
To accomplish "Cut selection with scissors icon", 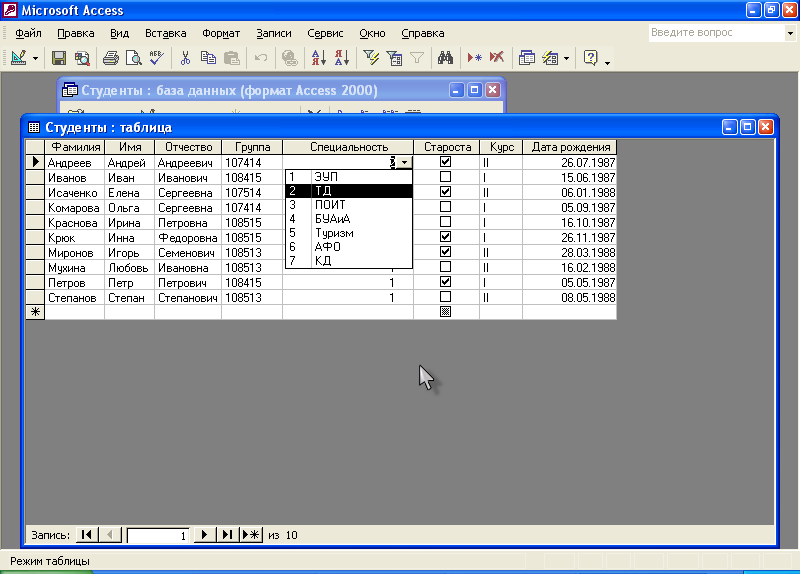I will click(x=185, y=58).
